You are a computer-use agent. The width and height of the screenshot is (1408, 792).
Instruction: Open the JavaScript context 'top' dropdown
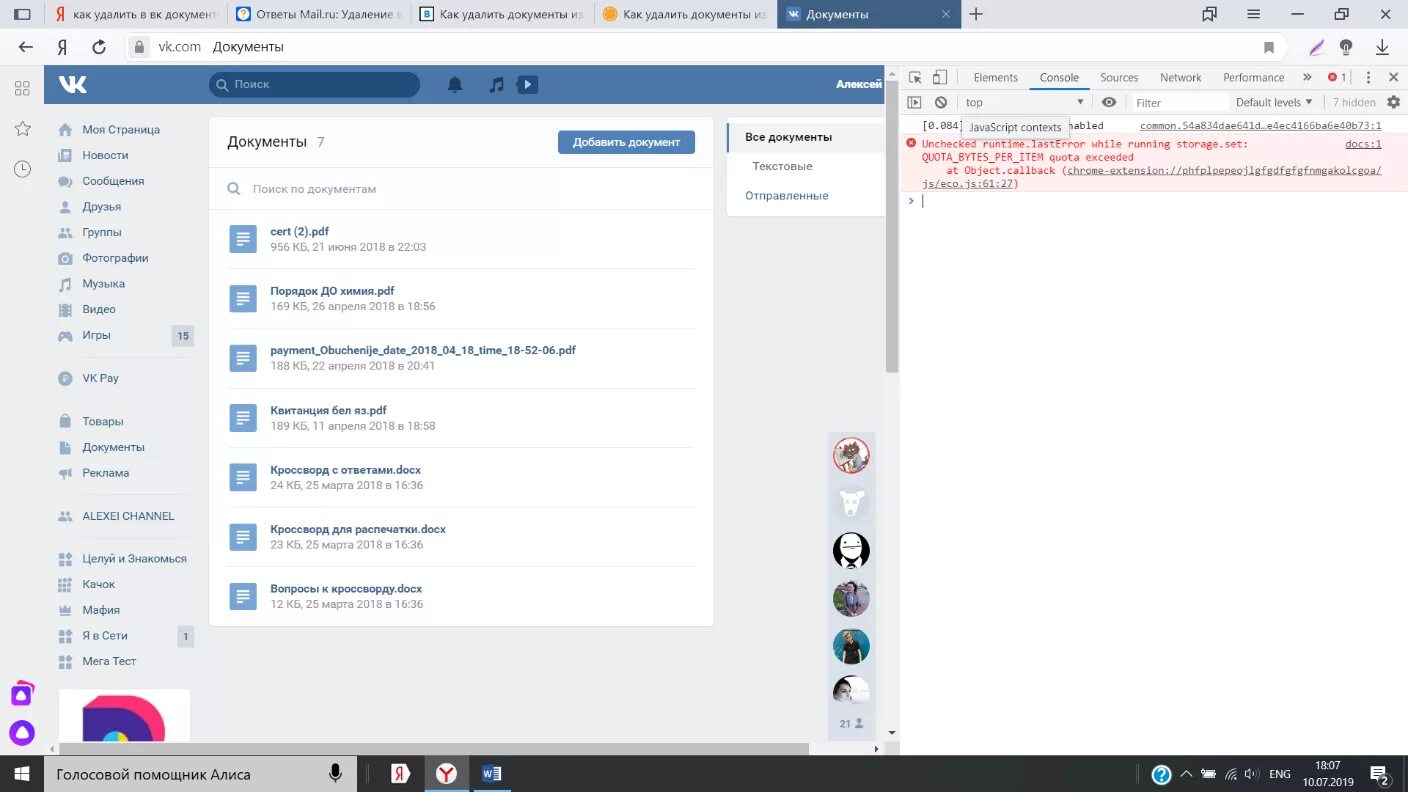click(x=1024, y=102)
